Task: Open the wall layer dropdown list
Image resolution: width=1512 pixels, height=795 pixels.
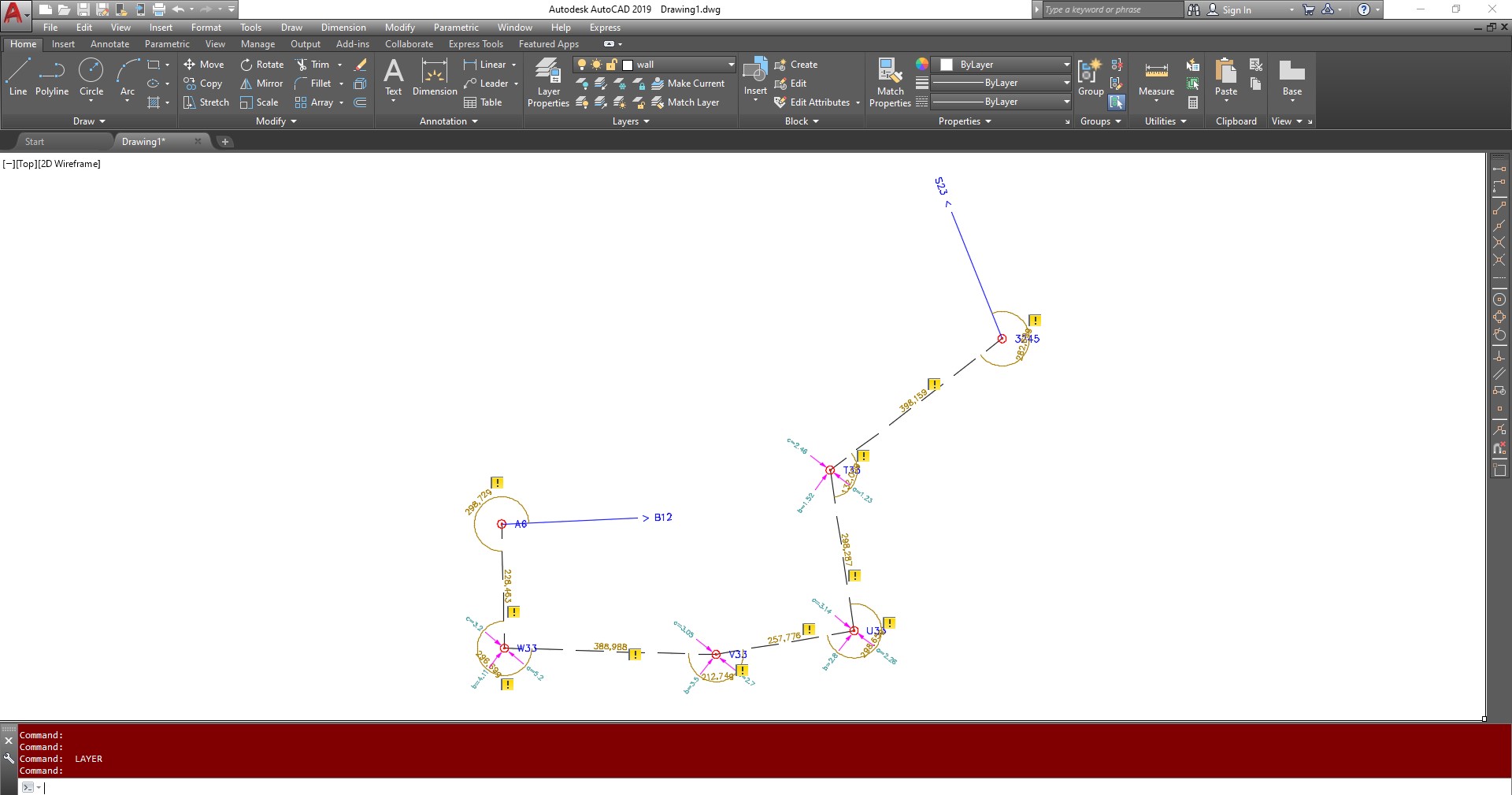Action: pos(731,65)
